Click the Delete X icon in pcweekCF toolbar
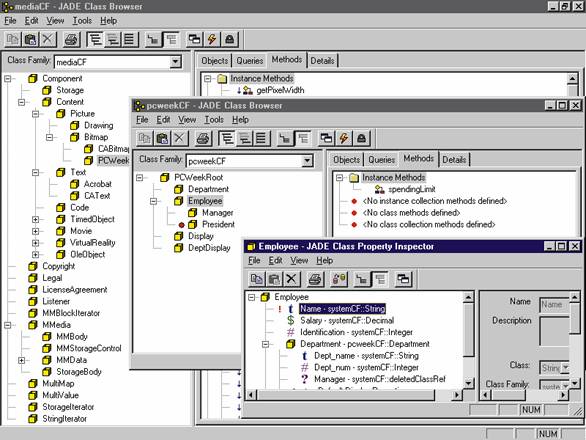 click(179, 139)
